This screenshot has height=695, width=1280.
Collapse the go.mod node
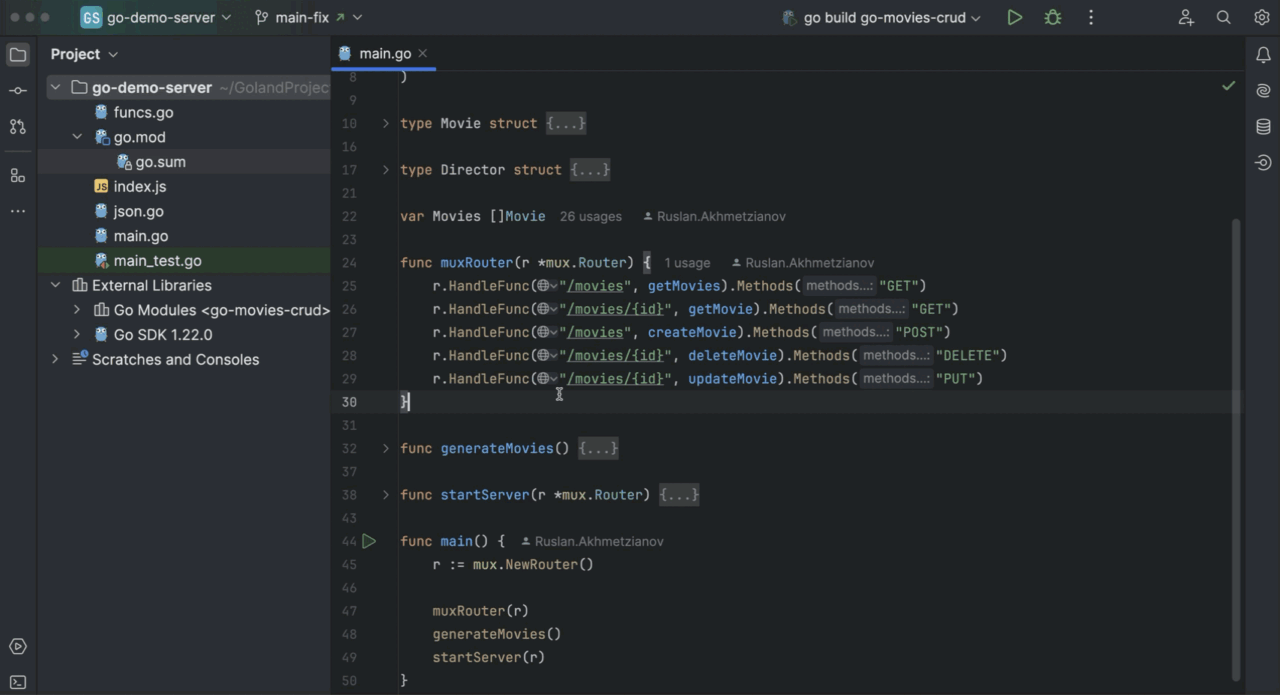point(77,137)
